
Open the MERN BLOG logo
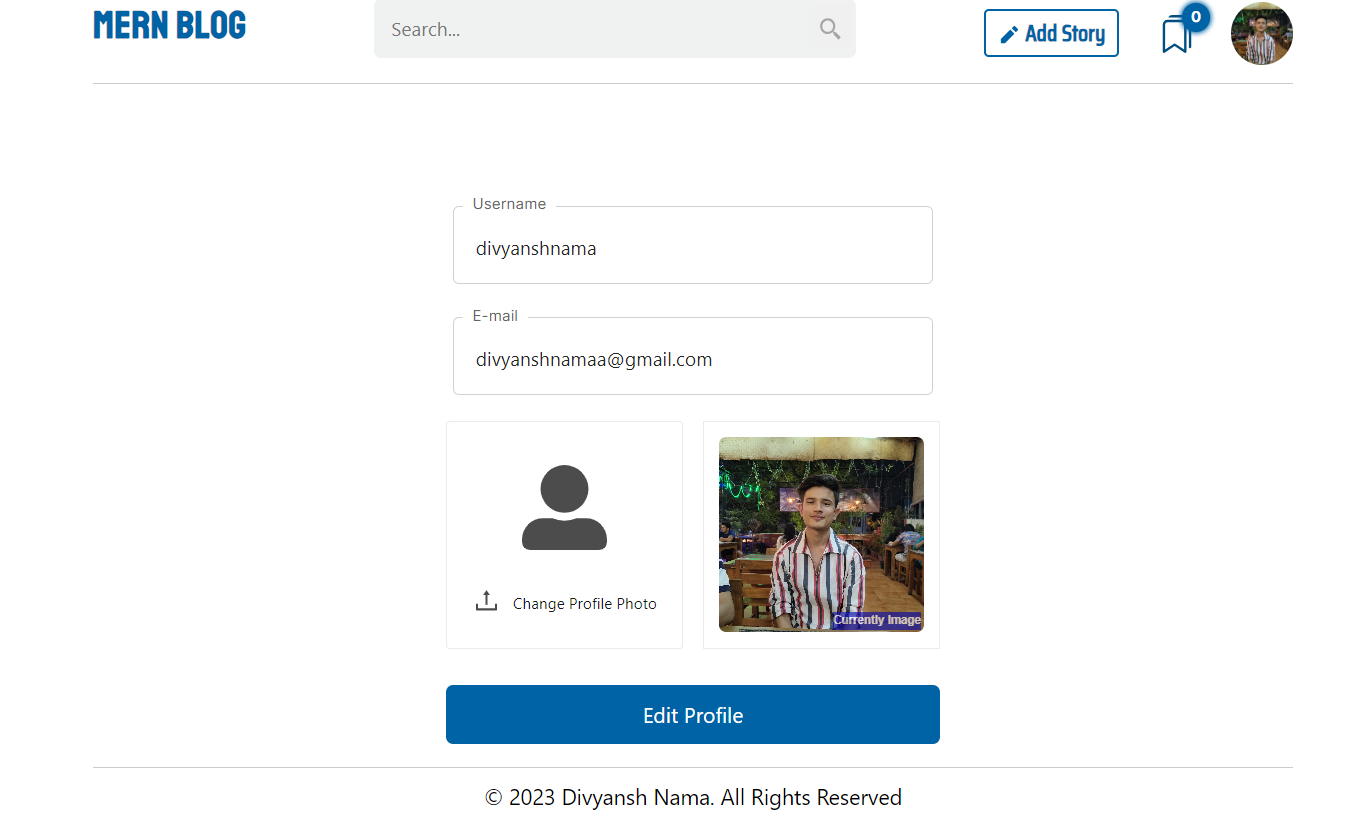coord(168,24)
